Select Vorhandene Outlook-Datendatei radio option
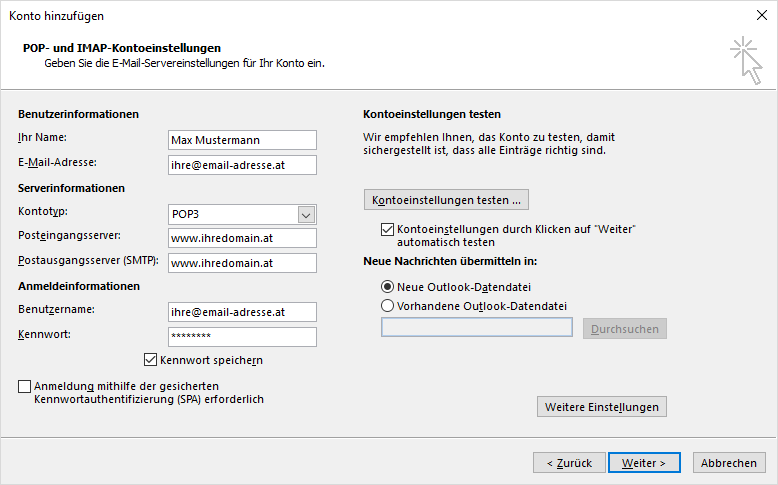This screenshot has width=778, height=485. [388, 306]
